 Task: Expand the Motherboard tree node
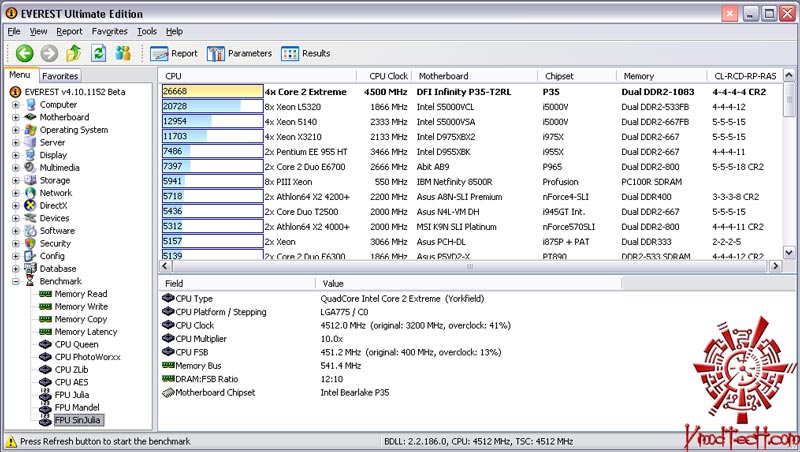point(16,117)
